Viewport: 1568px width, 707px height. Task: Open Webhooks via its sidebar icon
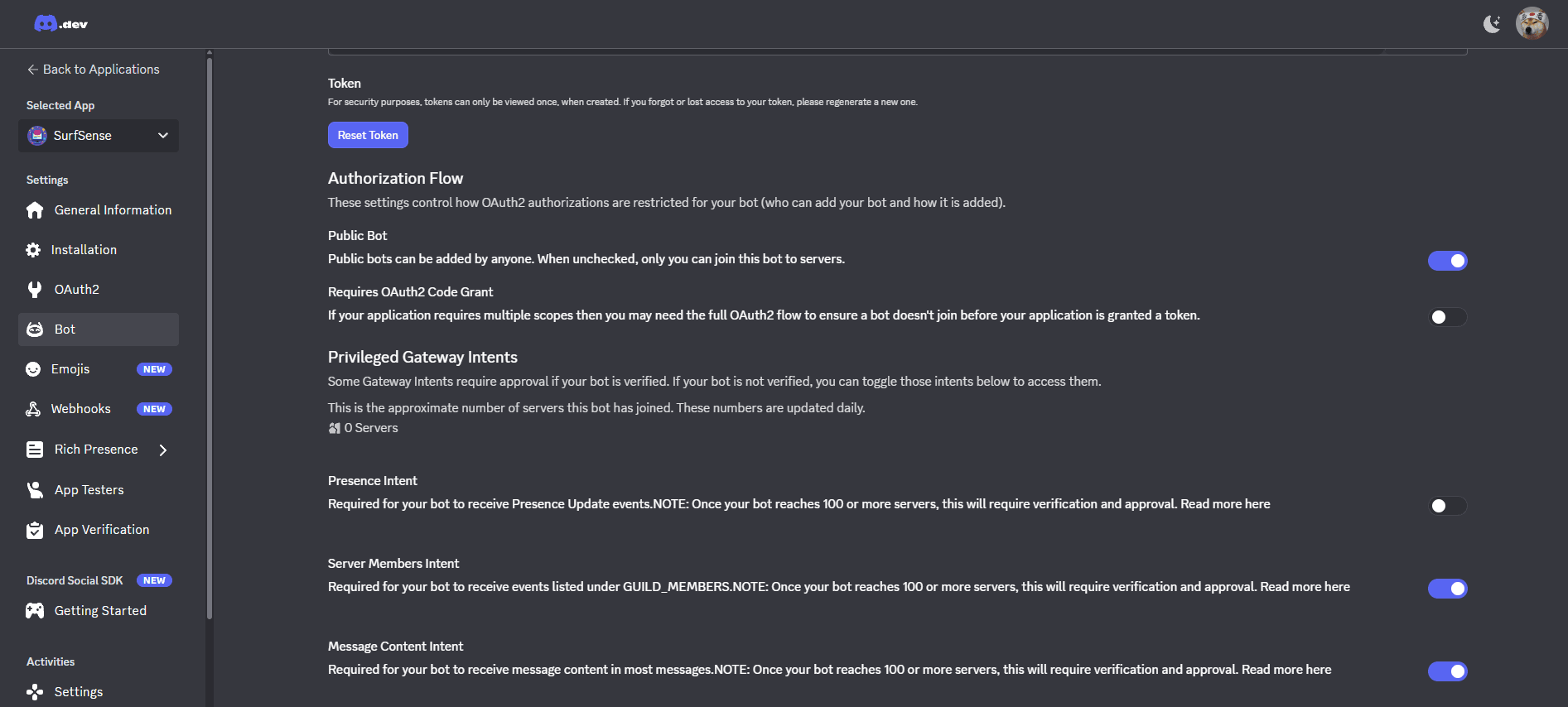pyautogui.click(x=35, y=408)
